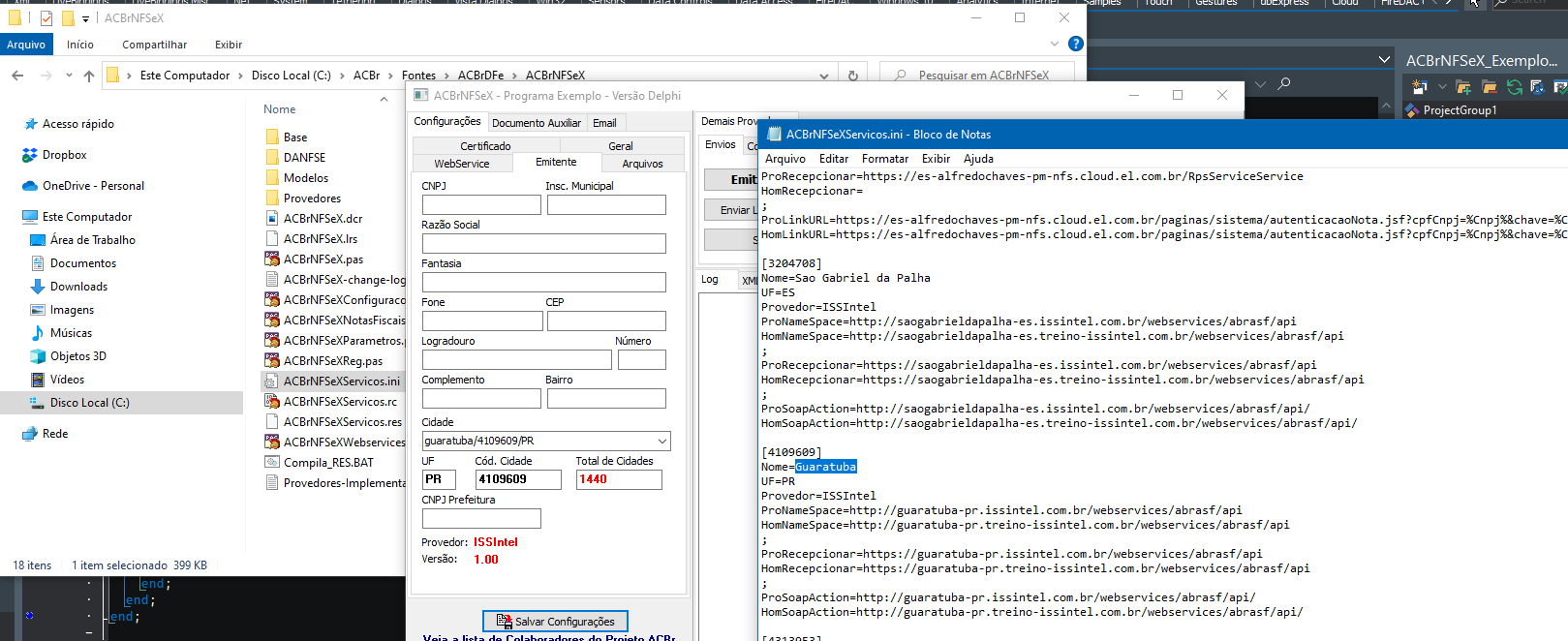Go up one folder level in Explorer
This screenshot has height=641, width=1568.
[89, 76]
